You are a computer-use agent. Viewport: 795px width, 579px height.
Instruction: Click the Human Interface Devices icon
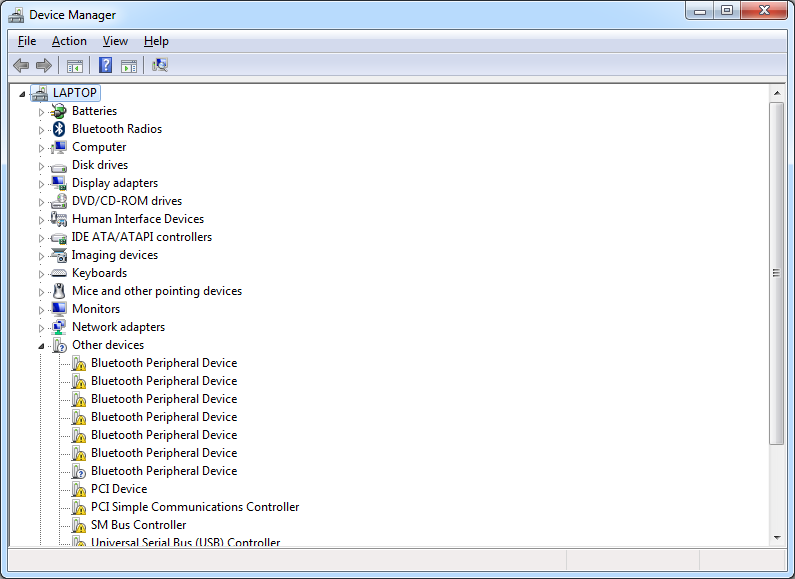tap(59, 219)
